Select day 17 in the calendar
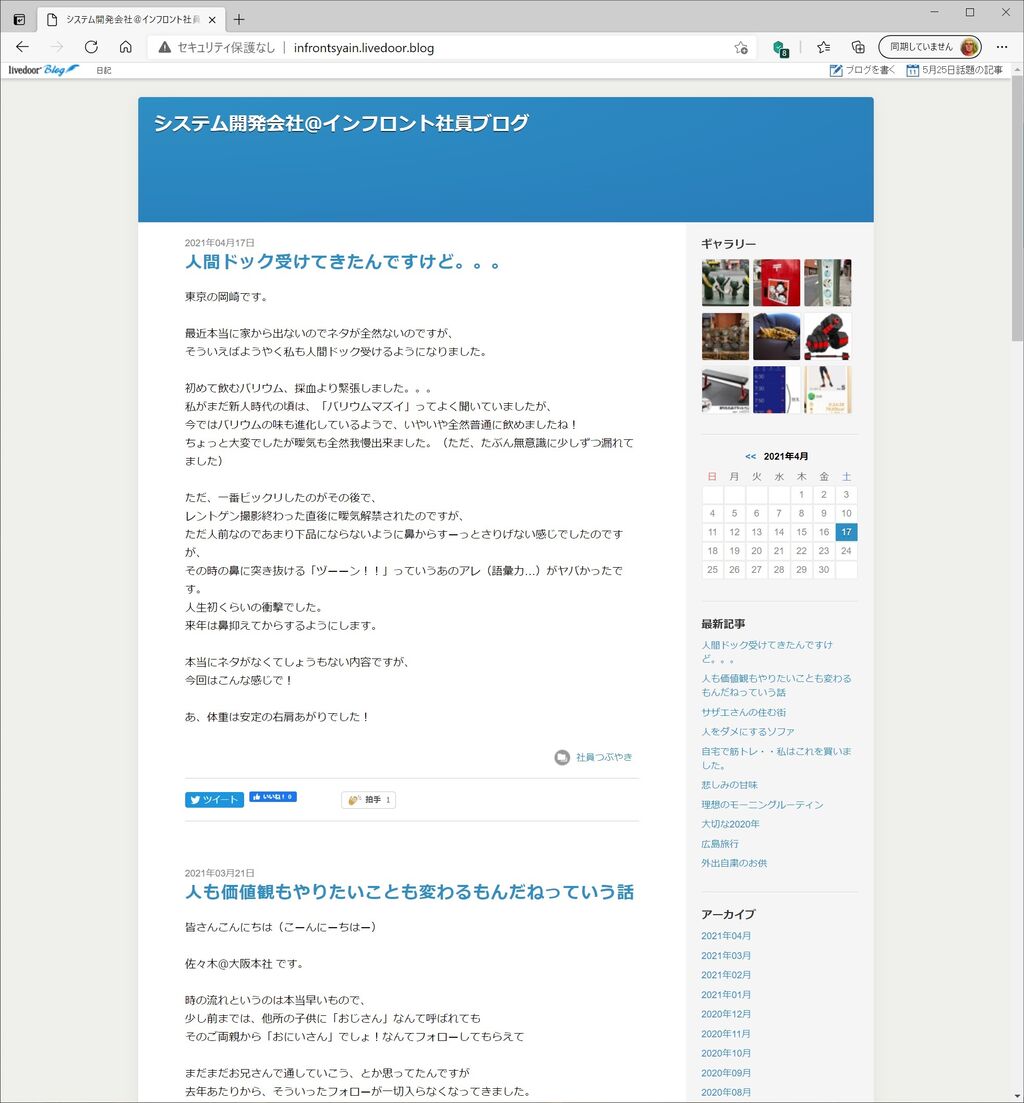The height and width of the screenshot is (1103, 1024). (x=846, y=532)
